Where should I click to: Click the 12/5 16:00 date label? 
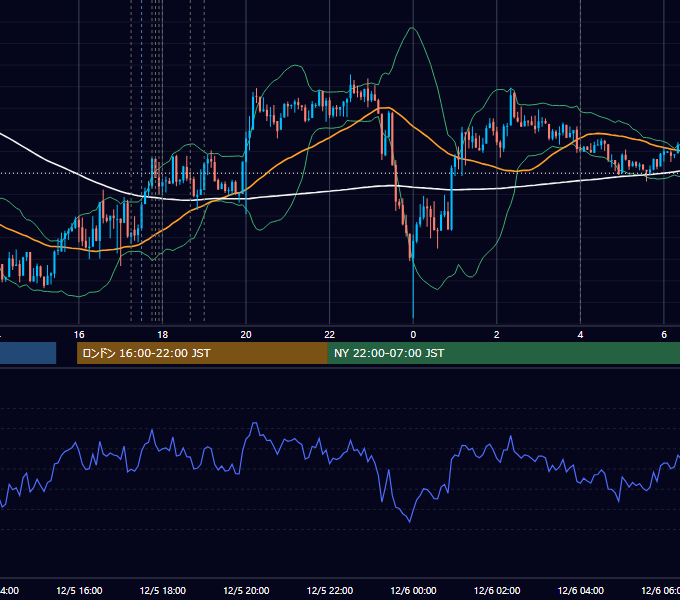pyautogui.click(x=79, y=590)
